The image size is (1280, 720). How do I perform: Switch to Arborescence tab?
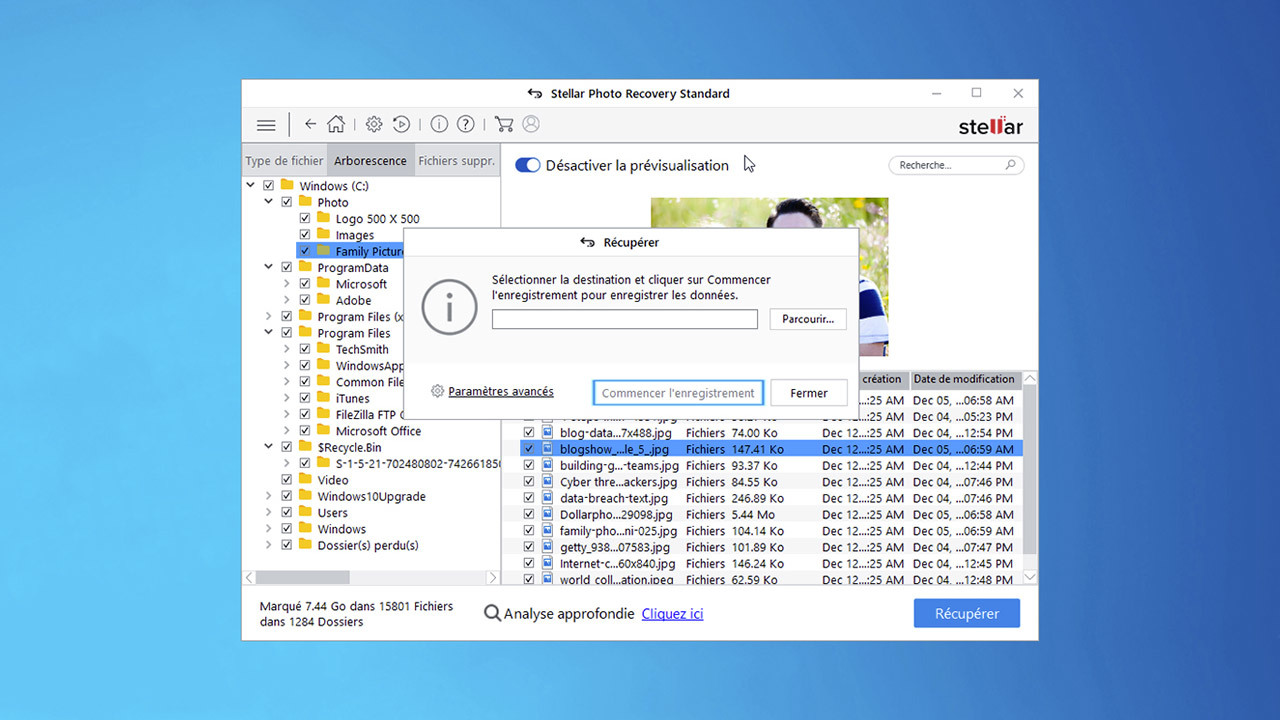click(370, 160)
